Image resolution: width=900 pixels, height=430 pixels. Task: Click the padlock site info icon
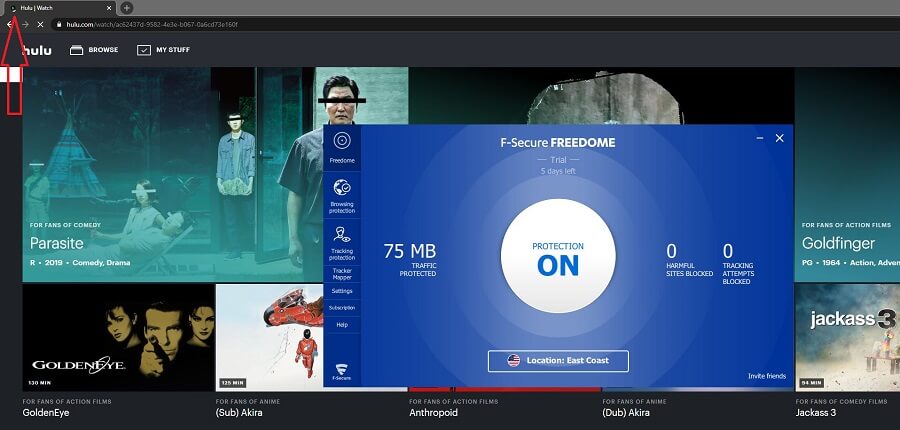pyautogui.click(x=59, y=25)
